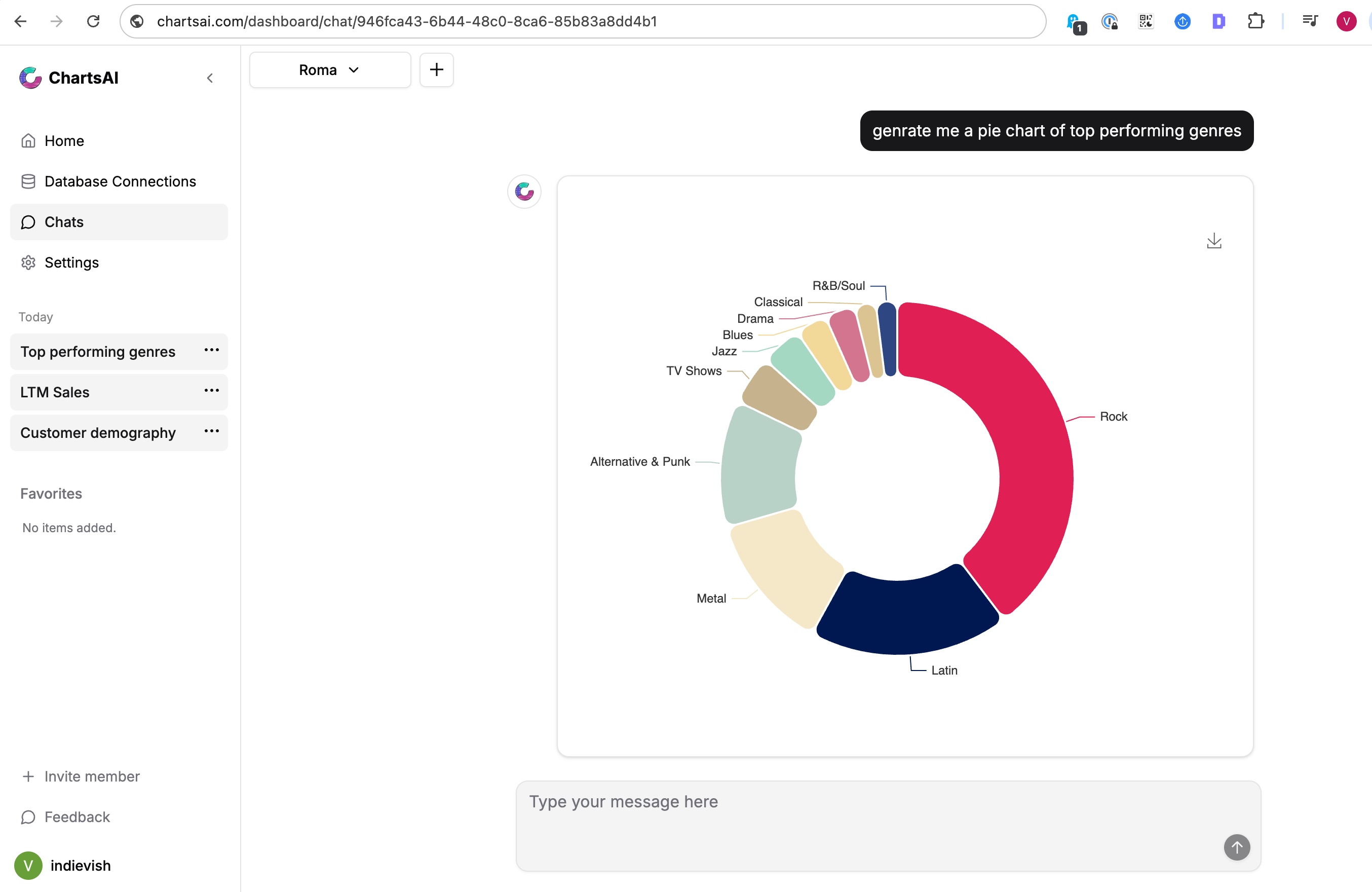1372x892 pixels.
Task: Open options for Top performing genres chat
Action: click(x=212, y=351)
